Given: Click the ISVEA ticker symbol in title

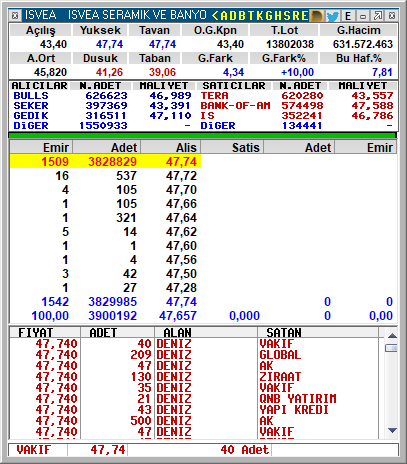Looking at the screenshot, I should (x=40, y=15).
